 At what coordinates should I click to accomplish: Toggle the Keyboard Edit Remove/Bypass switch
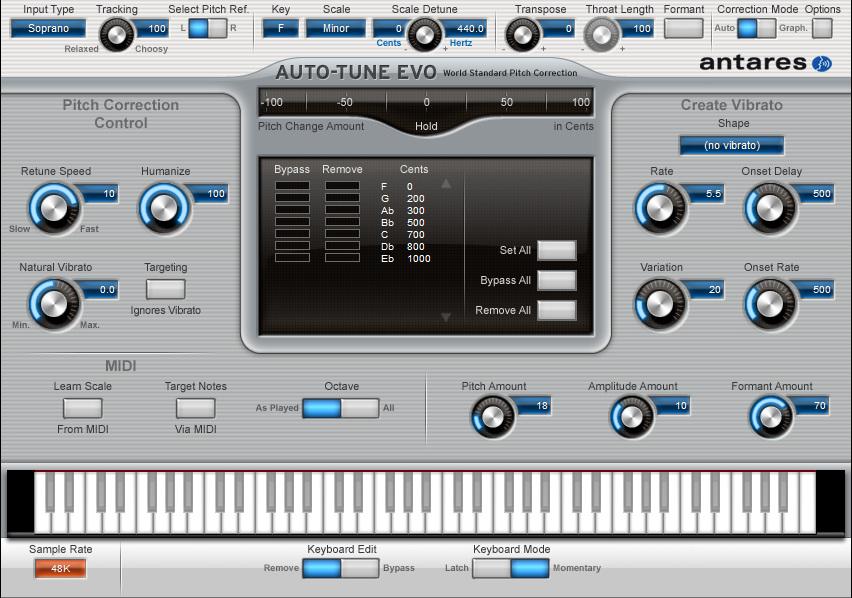coord(341,568)
